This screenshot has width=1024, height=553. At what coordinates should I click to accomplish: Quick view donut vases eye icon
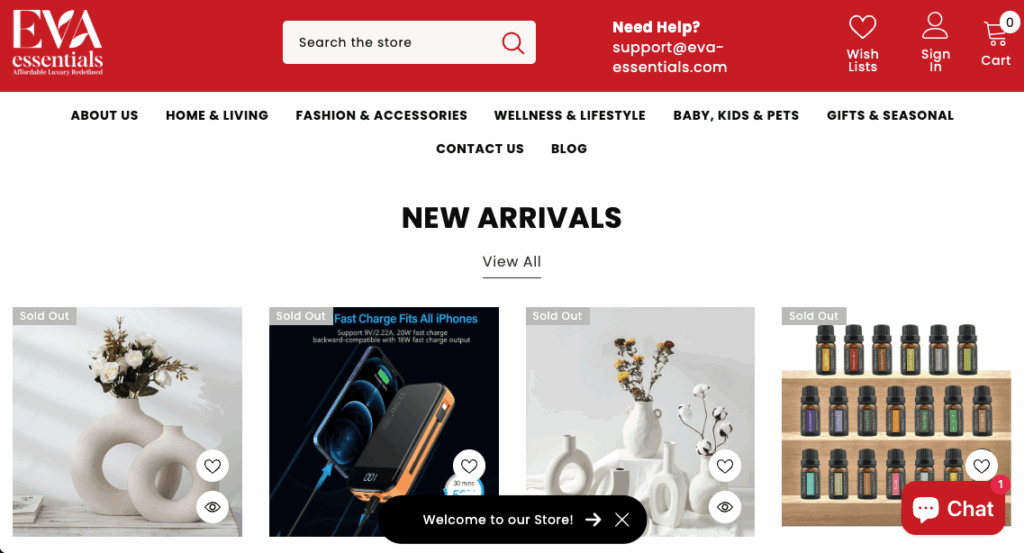212,507
